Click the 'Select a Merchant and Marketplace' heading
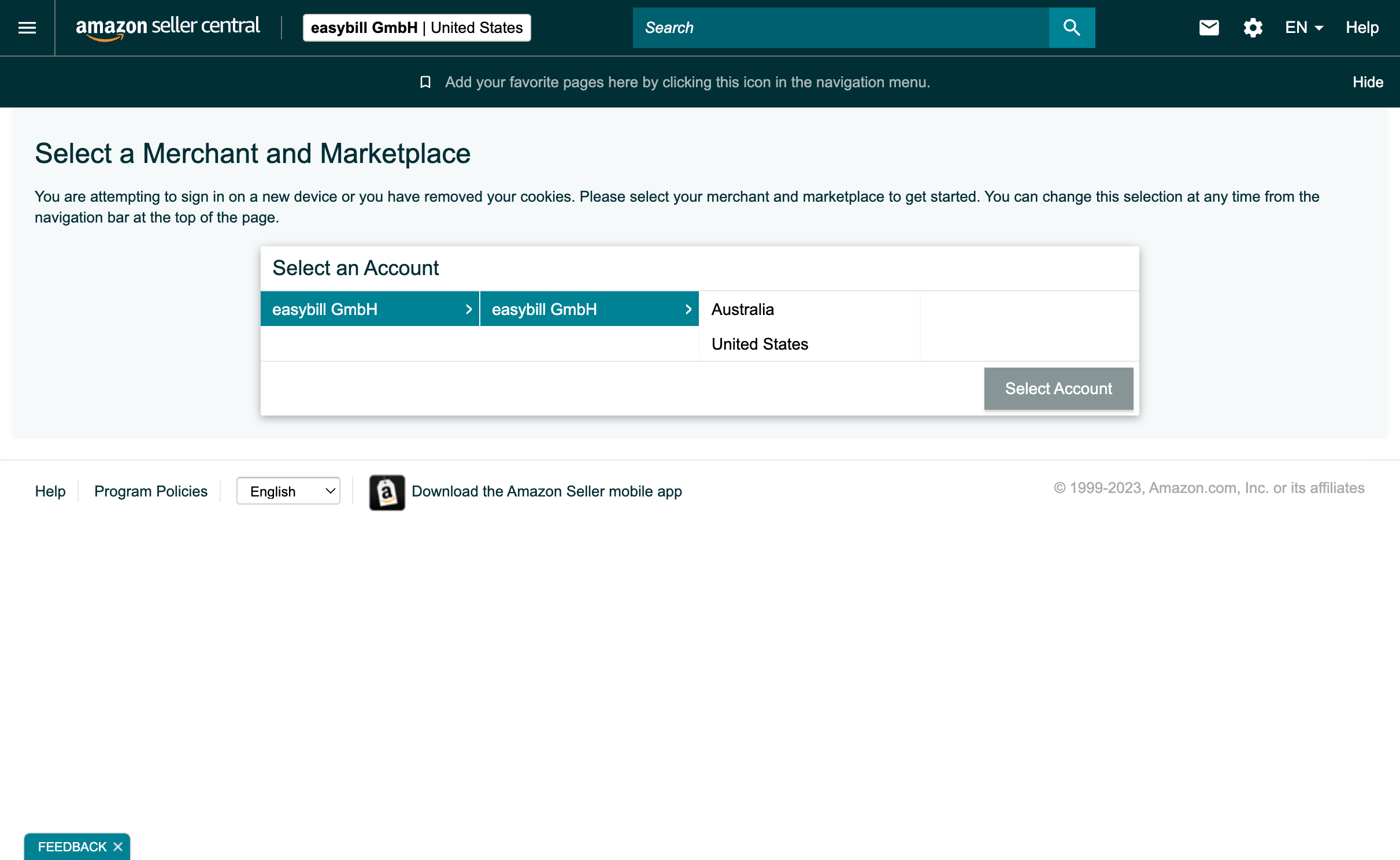 click(253, 154)
